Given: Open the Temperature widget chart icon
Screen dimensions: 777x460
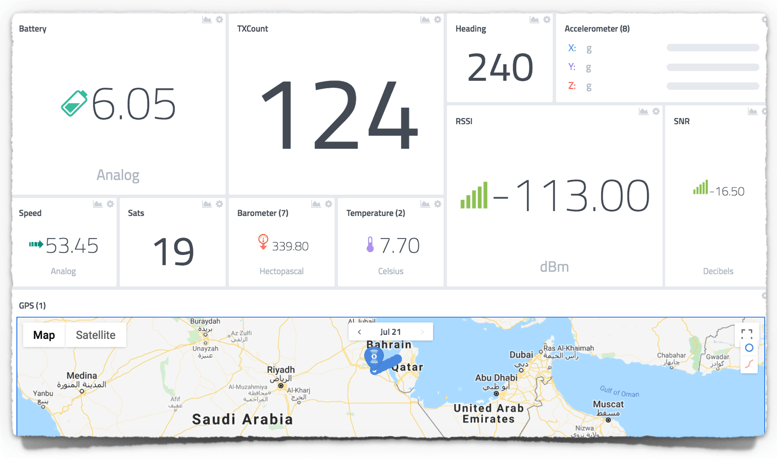Looking at the screenshot, I should click(425, 204).
